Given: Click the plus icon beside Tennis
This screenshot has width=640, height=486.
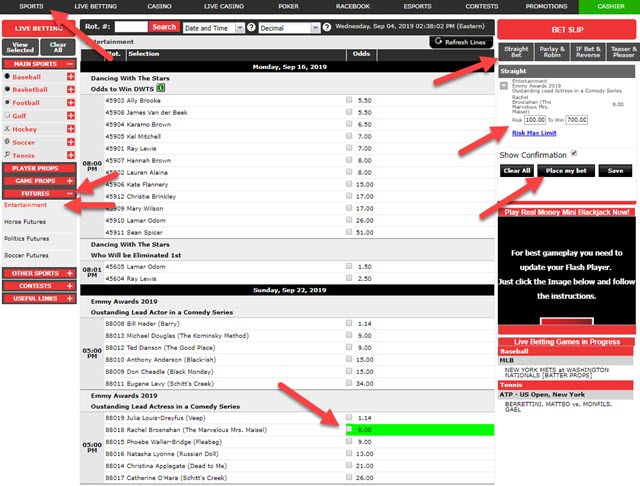Looking at the screenshot, I should click(x=70, y=154).
